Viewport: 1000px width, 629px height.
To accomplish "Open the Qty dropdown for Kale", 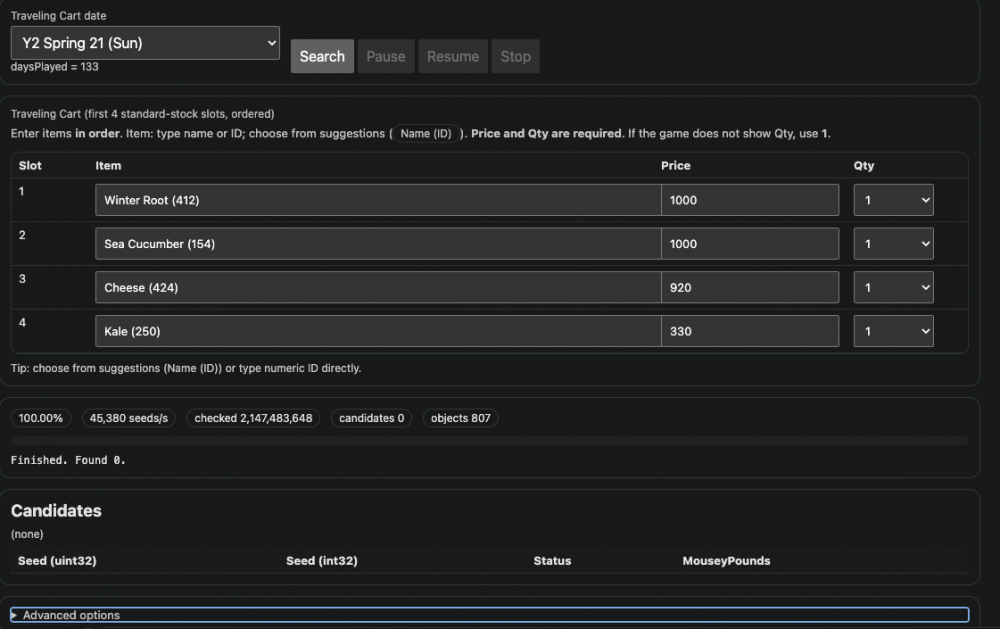I will click(893, 331).
